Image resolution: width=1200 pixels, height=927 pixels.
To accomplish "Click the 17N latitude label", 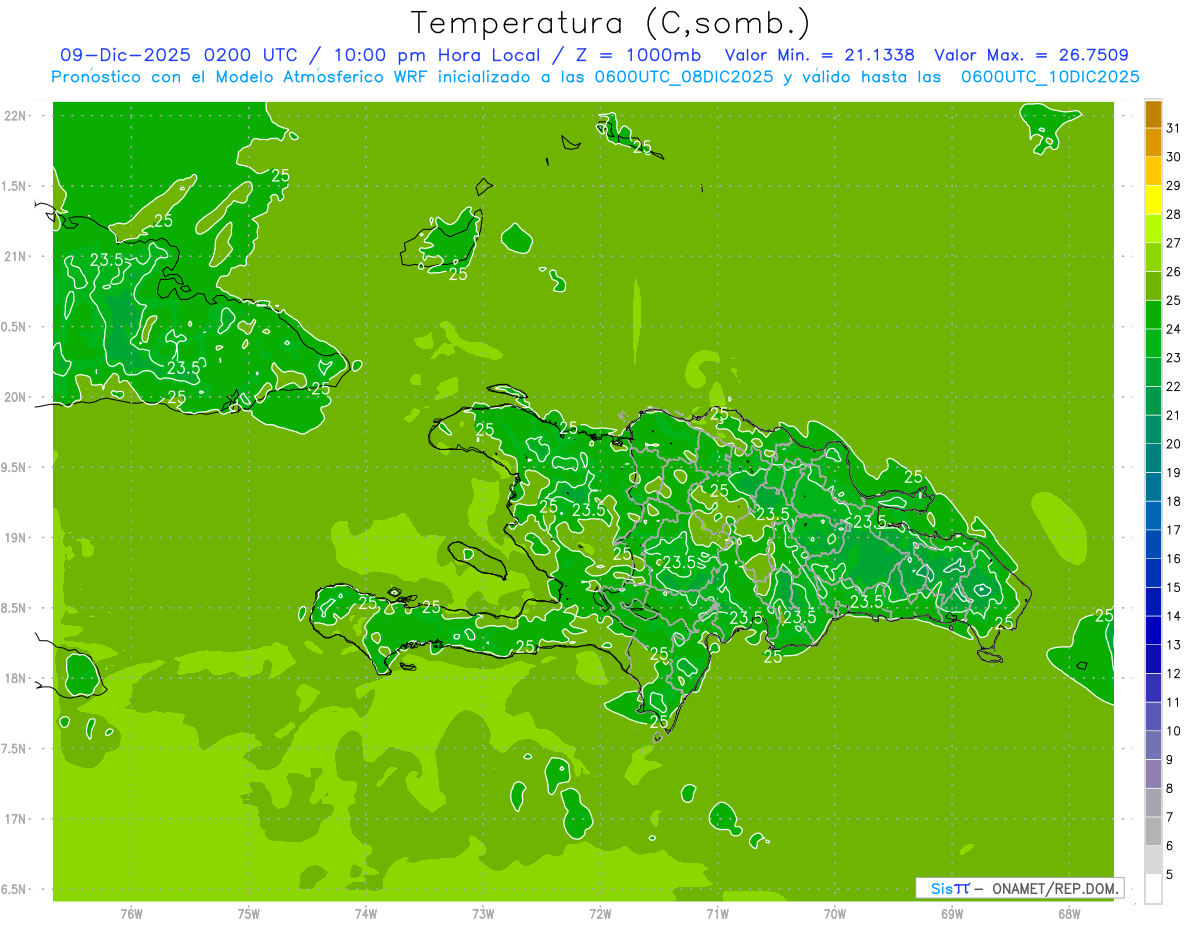I will coord(15,819).
